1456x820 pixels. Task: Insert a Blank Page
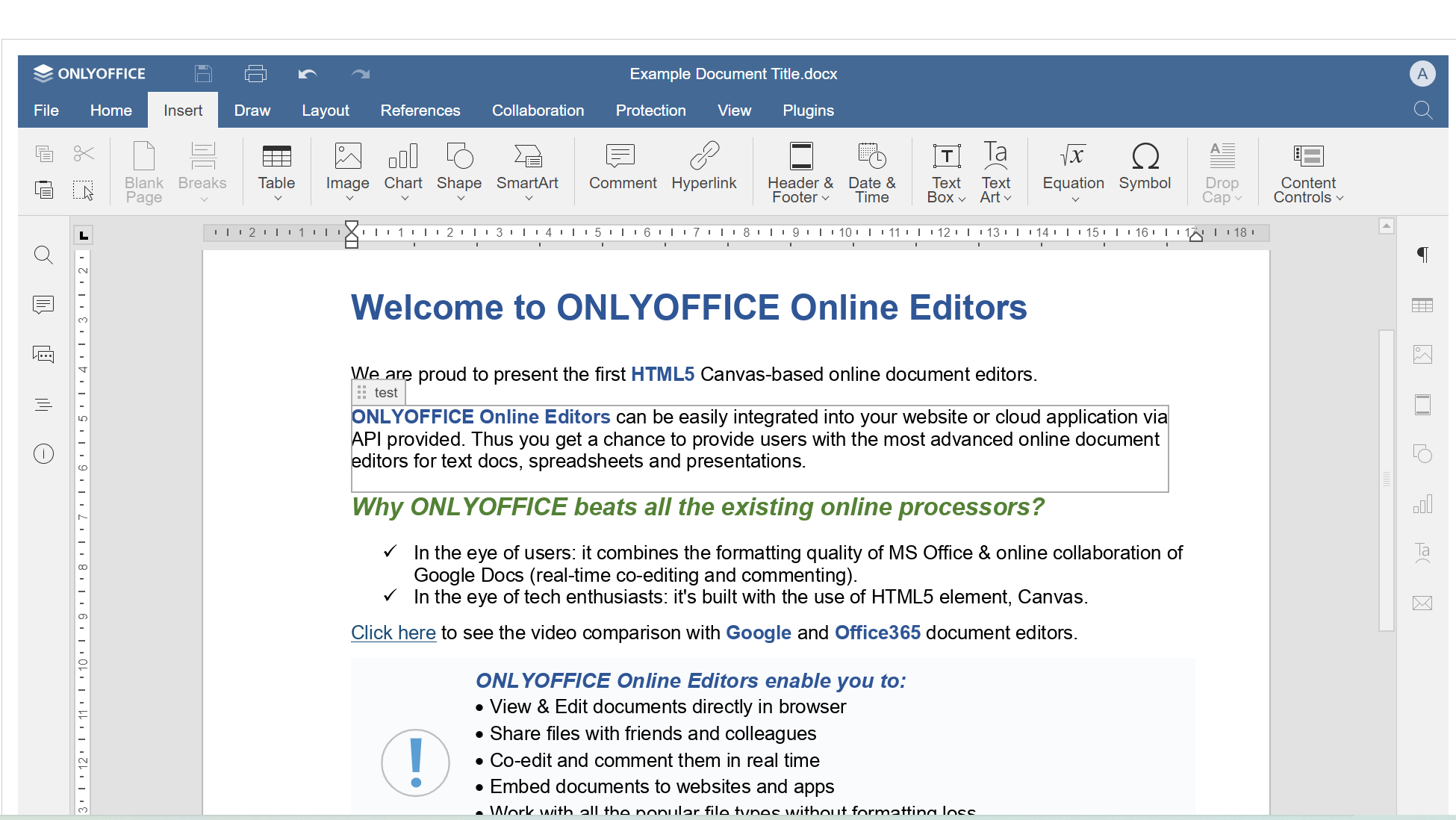click(x=143, y=173)
